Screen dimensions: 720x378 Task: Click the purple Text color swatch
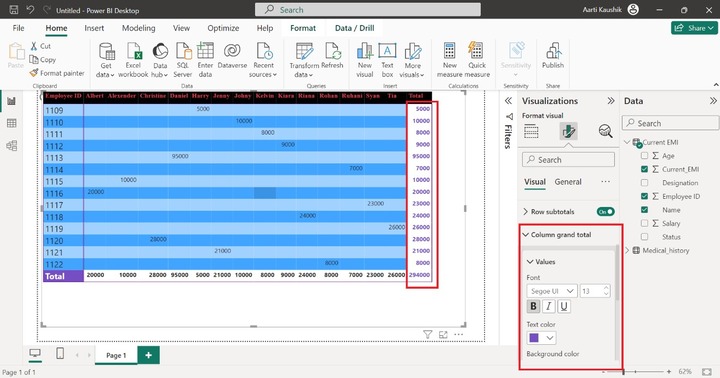click(534, 338)
